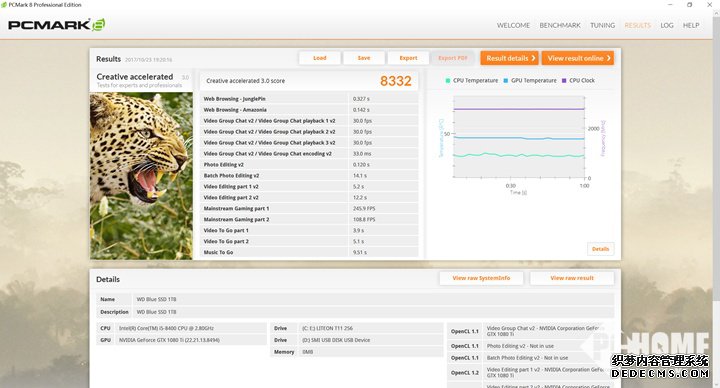
Task: Open Result details
Action: tap(510, 58)
